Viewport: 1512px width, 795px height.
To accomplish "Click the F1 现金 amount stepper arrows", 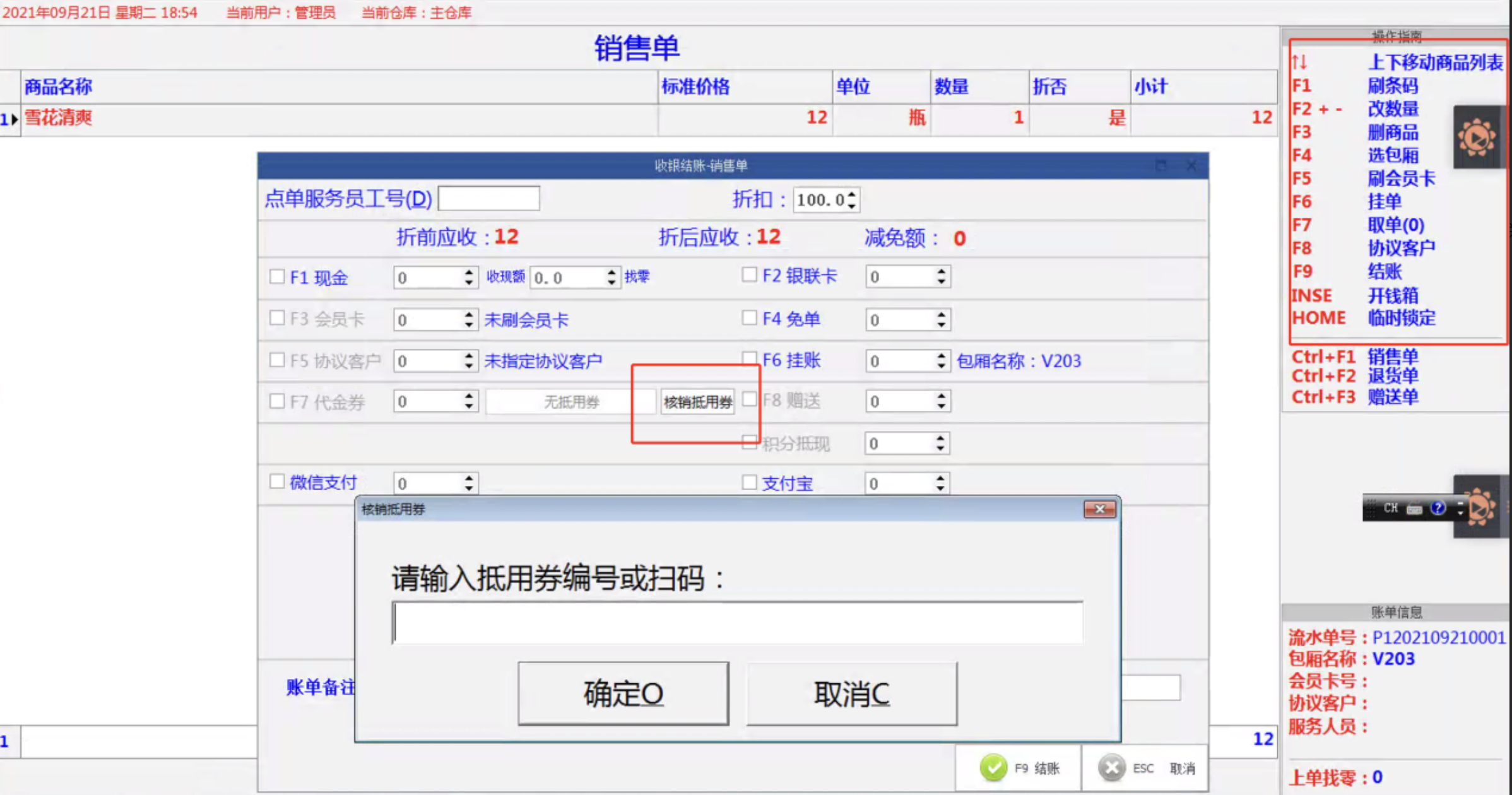I will [x=468, y=278].
